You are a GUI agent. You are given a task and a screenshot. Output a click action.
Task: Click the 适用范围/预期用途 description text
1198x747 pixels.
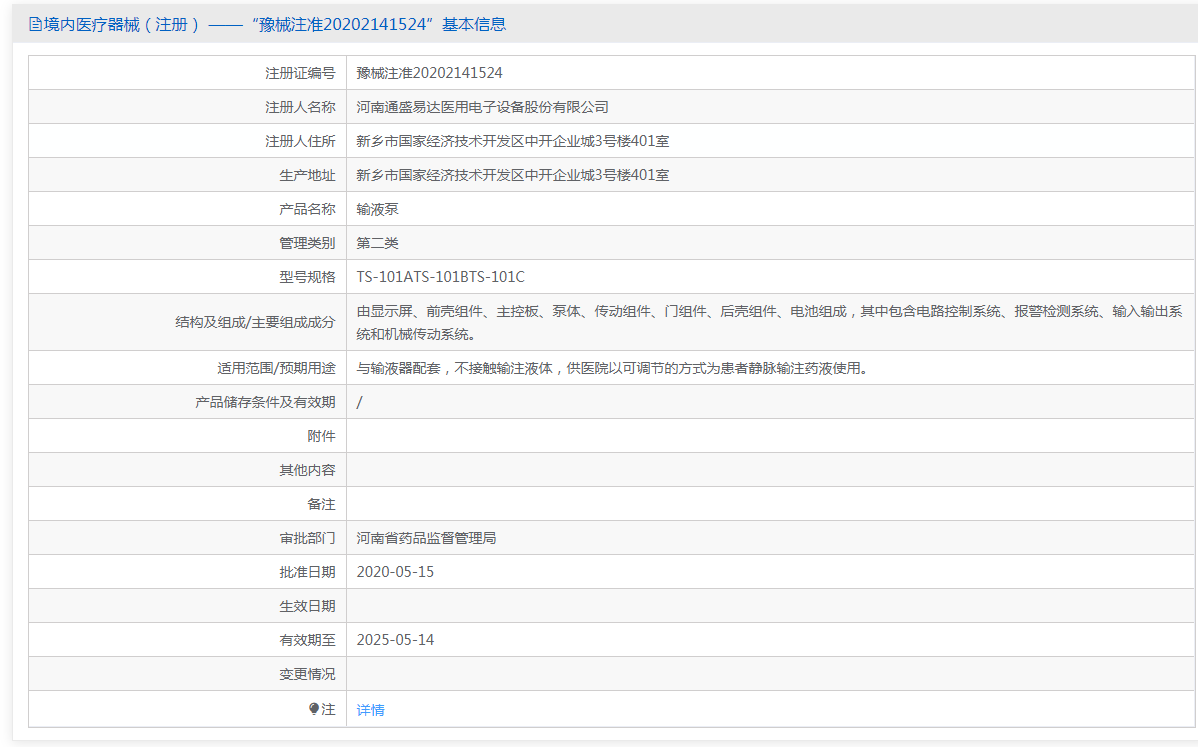click(x=612, y=368)
